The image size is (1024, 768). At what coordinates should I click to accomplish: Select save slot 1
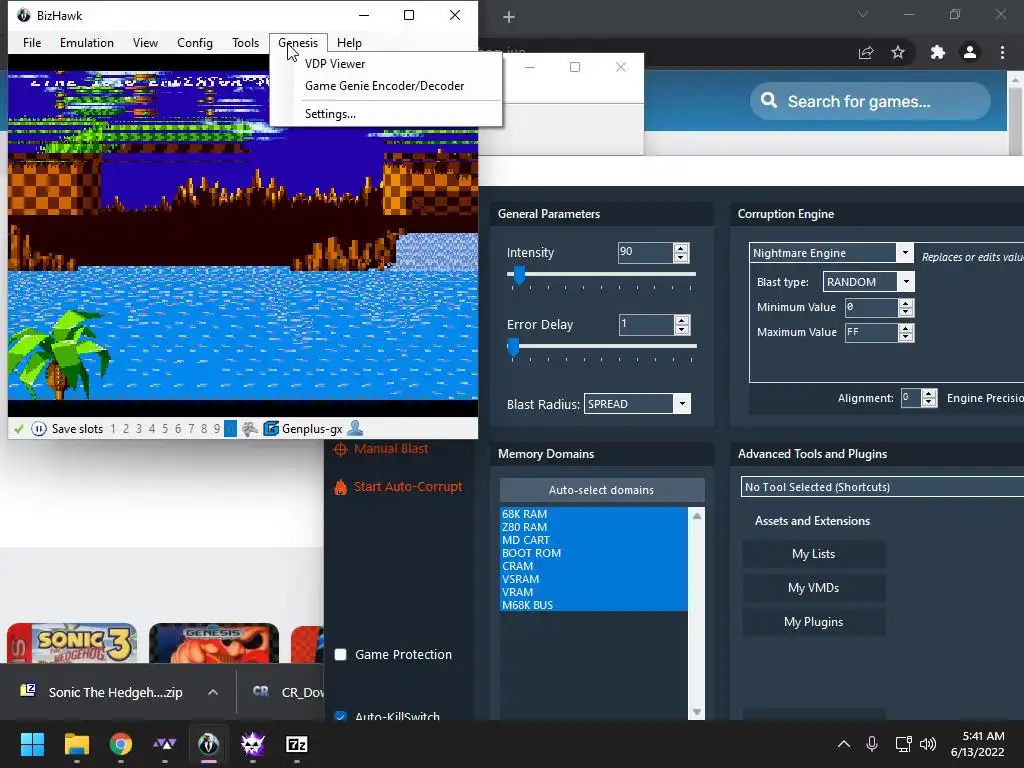tap(113, 428)
